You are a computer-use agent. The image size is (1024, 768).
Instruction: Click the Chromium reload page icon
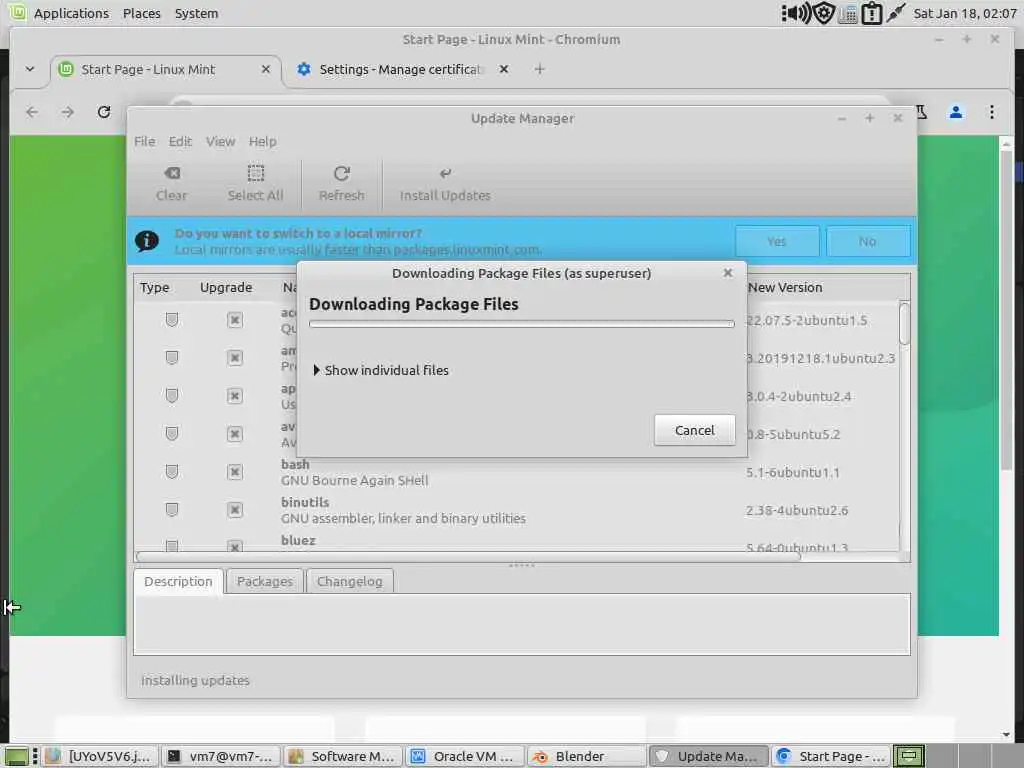pos(104,112)
